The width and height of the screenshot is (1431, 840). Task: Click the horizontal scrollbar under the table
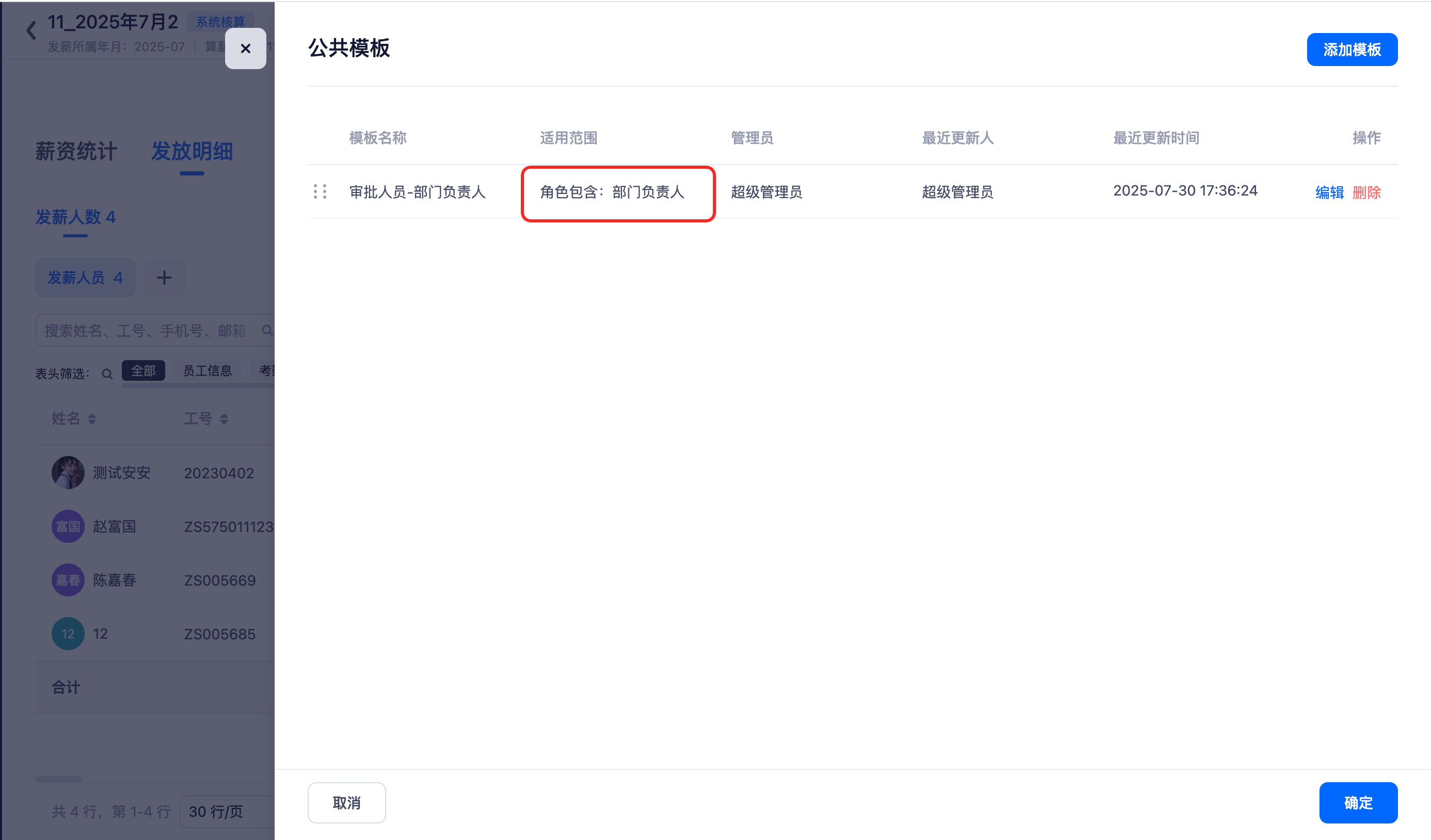58,779
